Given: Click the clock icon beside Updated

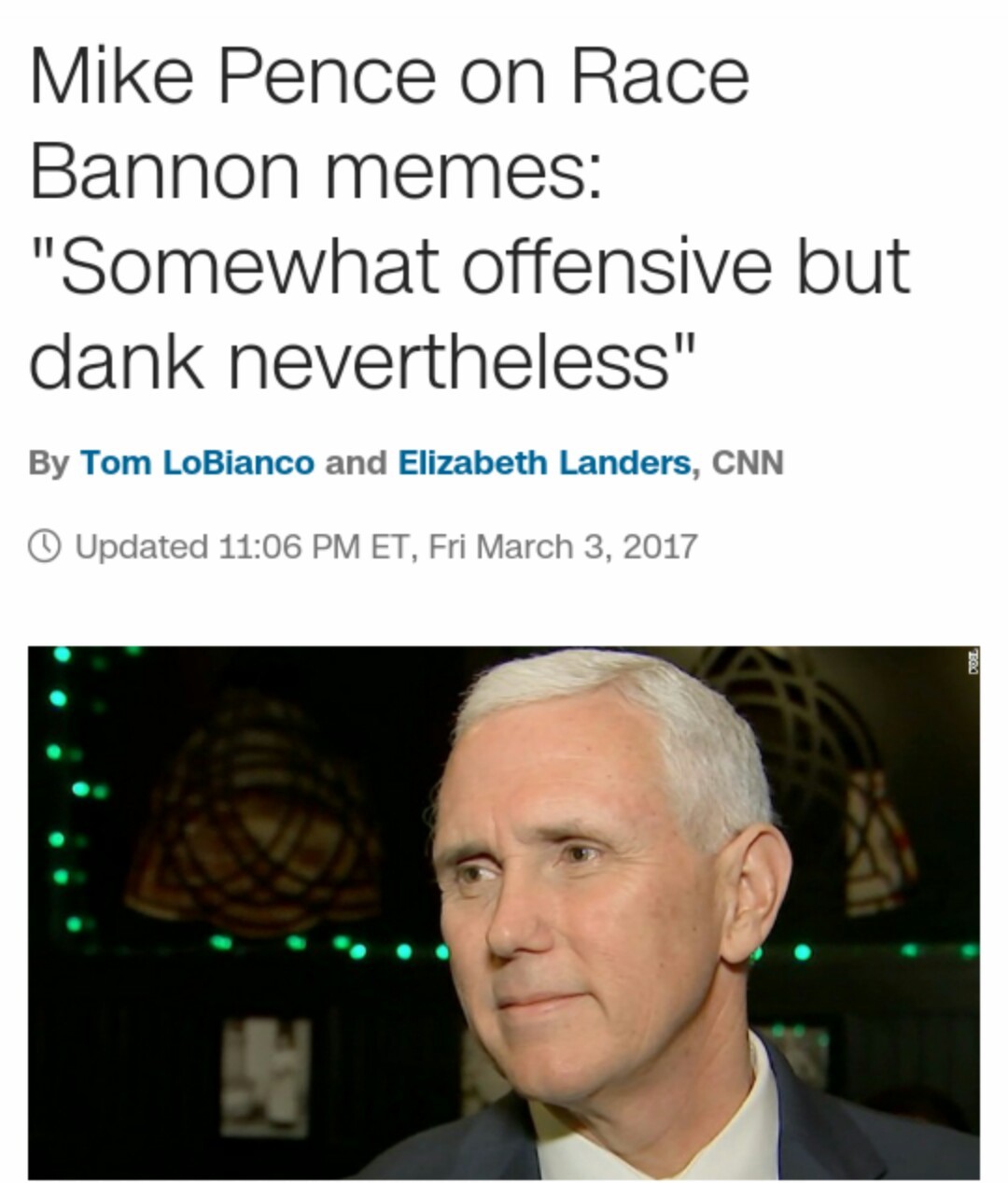Looking at the screenshot, I should [48, 546].
